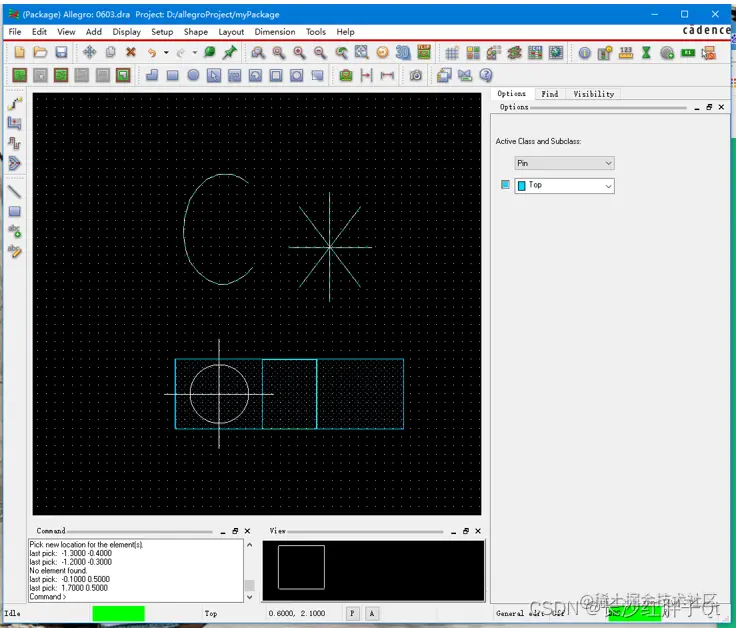Open the Dimension menu

pos(275,32)
